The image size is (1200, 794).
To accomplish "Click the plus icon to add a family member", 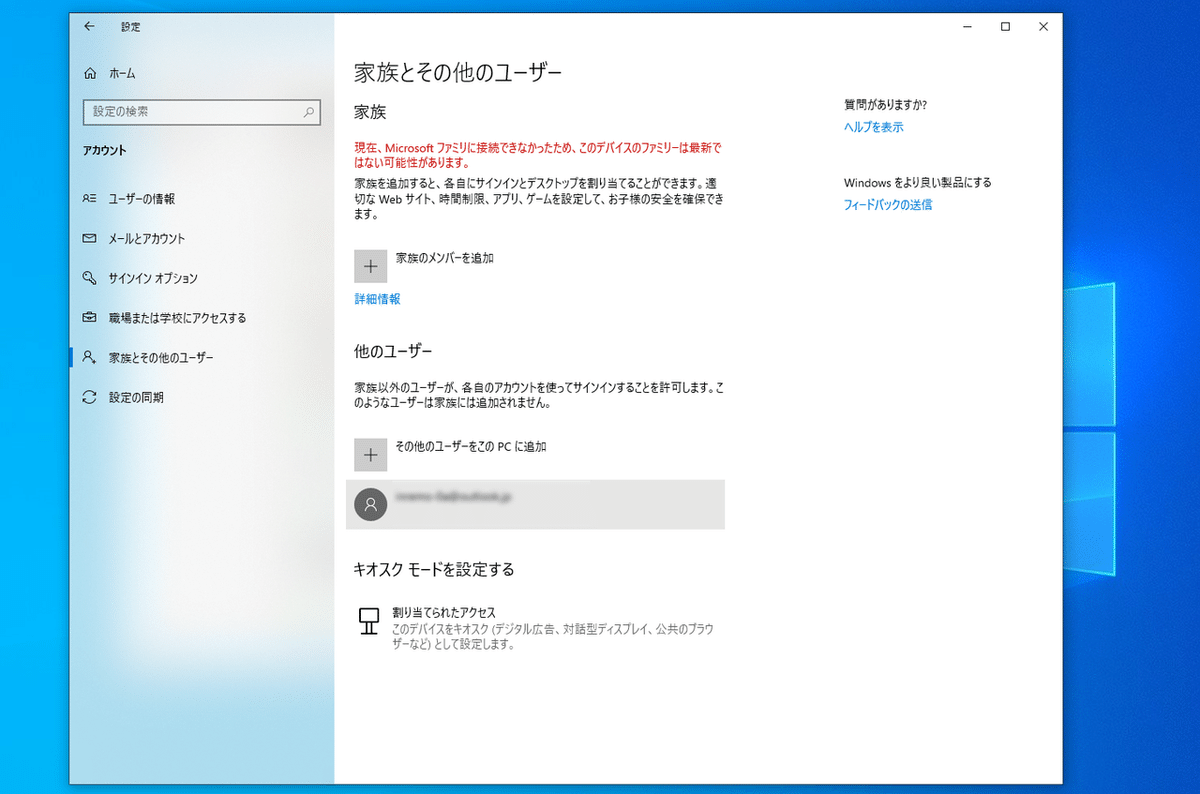I will coord(371,265).
